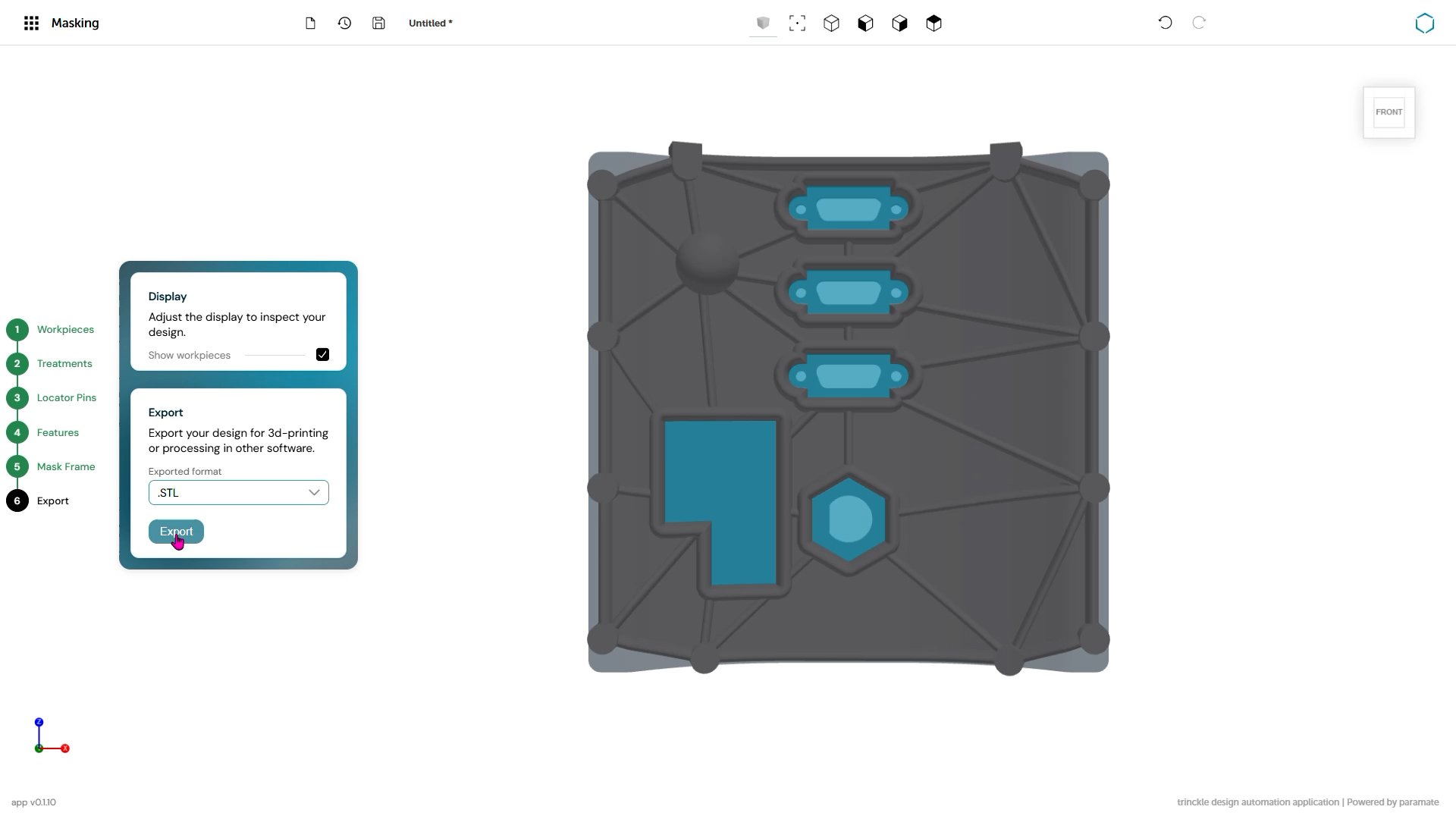Click the fit-to-view frame icon
The height and width of the screenshot is (819, 1456).
(797, 24)
